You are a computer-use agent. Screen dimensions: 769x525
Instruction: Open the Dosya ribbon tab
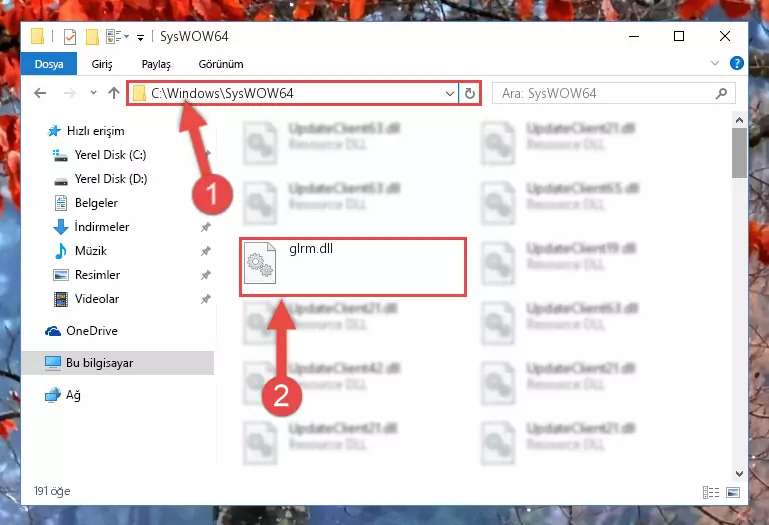coord(49,64)
